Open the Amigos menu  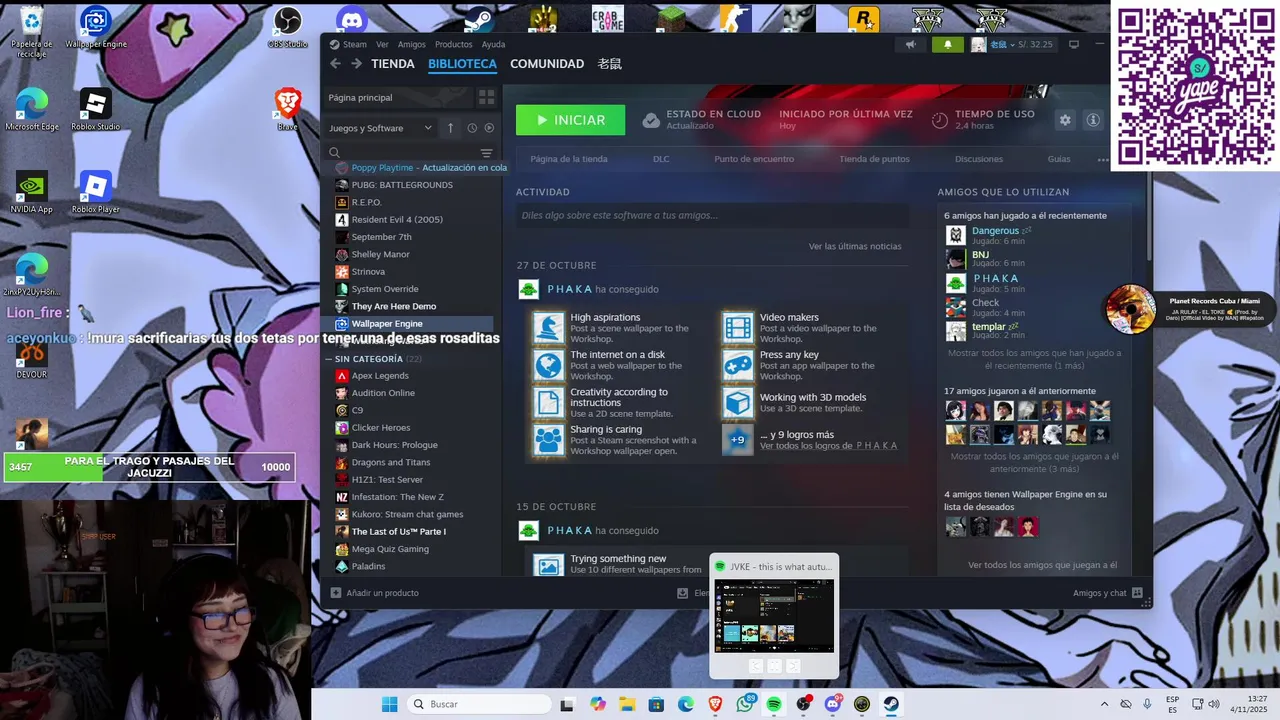tap(411, 44)
